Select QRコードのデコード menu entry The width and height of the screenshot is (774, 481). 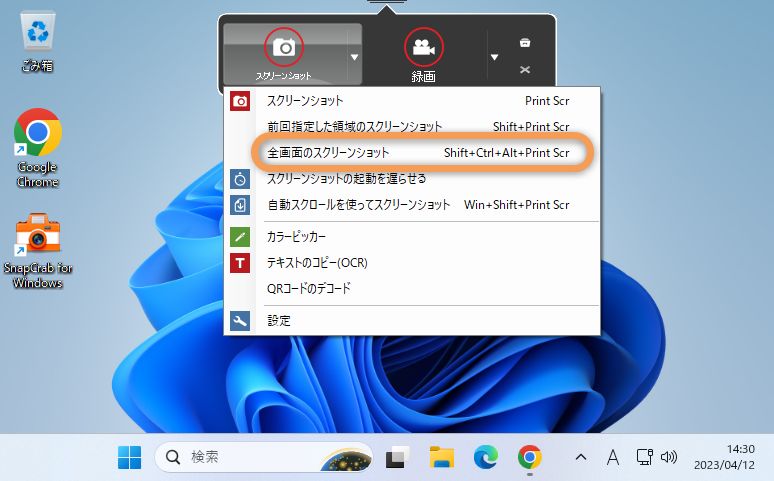[x=412, y=288]
